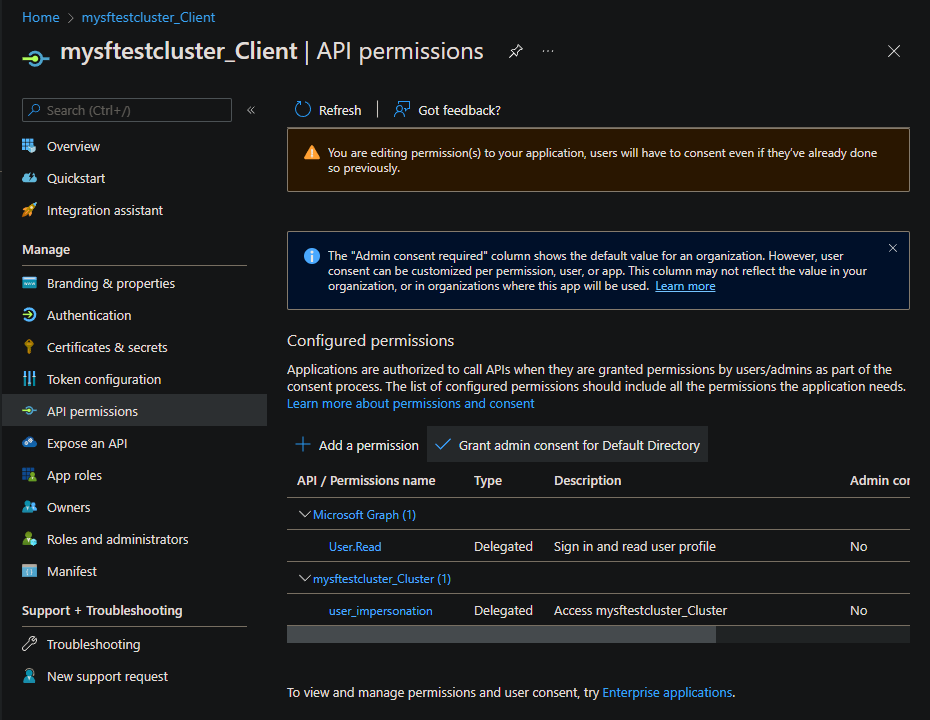The height and width of the screenshot is (720, 930).
Task: Click Grant admin consent for Default Directory
Action: 568,445
